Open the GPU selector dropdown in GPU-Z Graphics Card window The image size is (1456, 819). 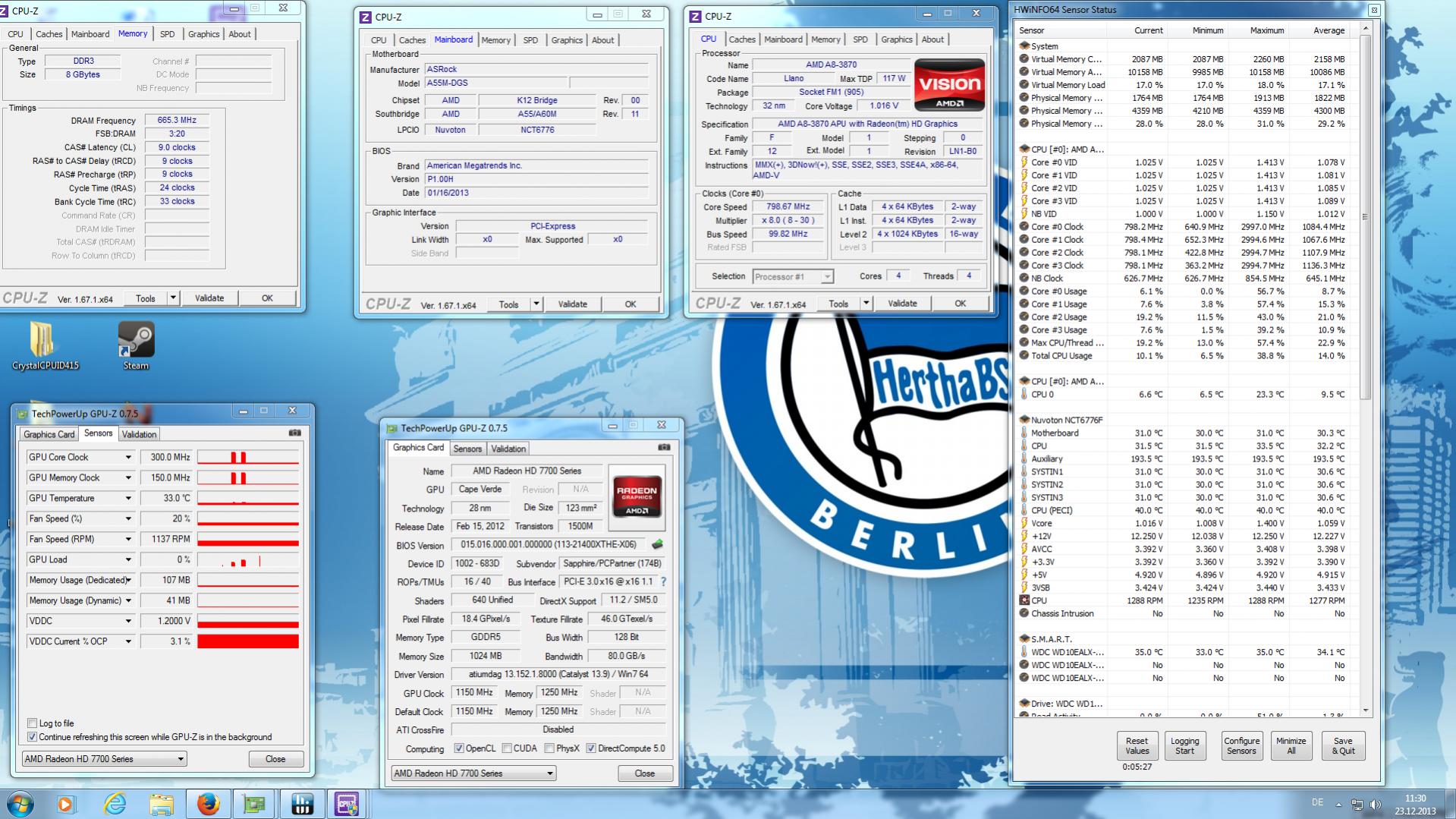[x=473, y=773]
